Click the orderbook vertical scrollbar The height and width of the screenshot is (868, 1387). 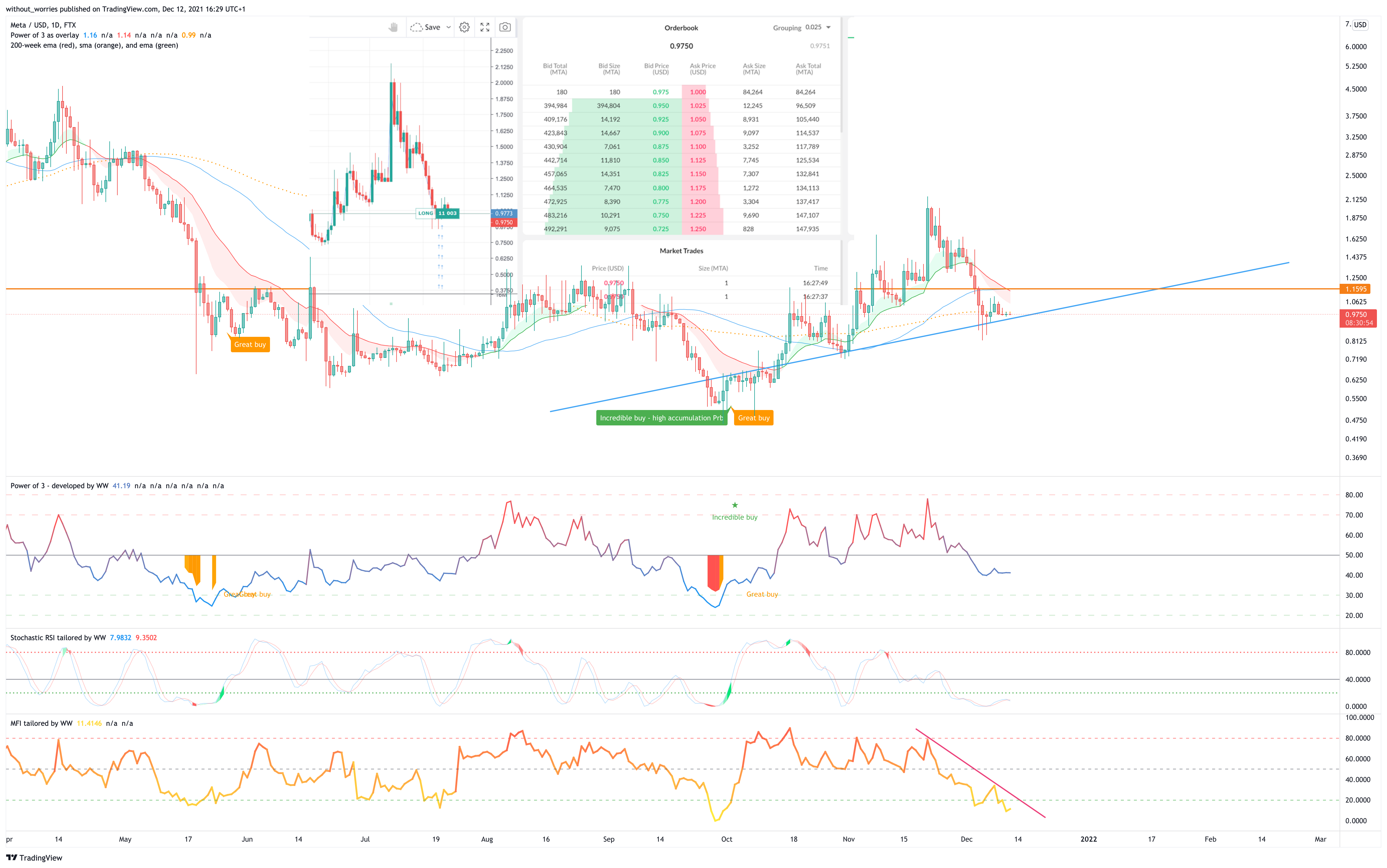841,75
